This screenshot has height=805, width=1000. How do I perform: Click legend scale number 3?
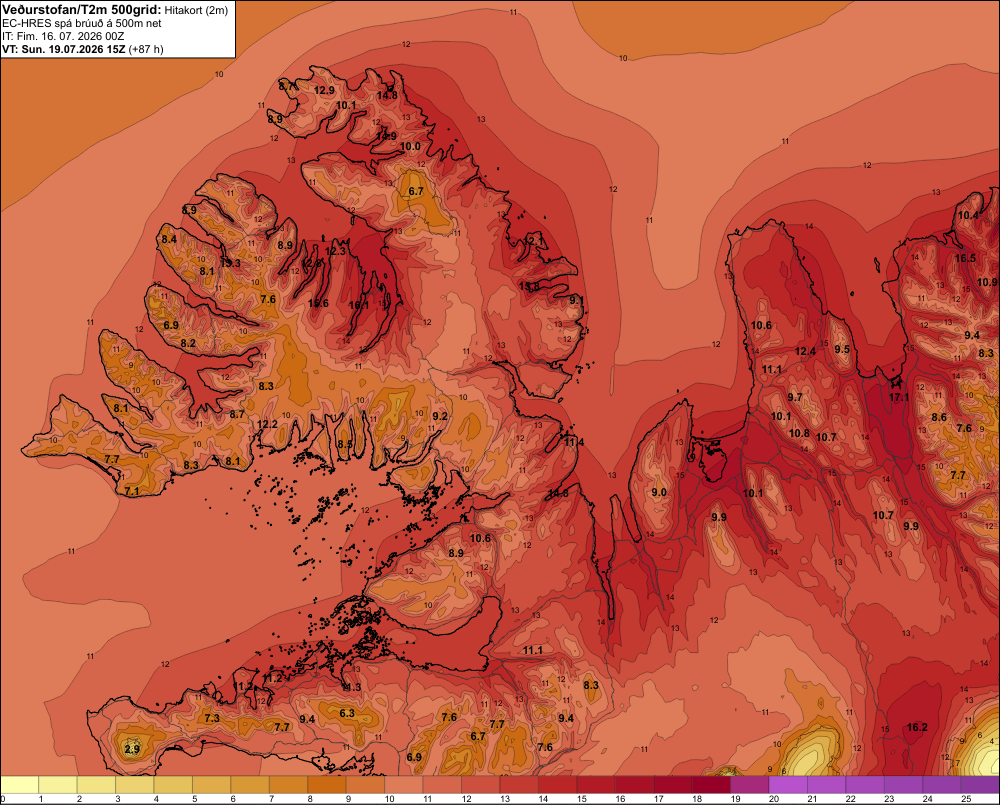pyautogui.click(x=118, y=799)
